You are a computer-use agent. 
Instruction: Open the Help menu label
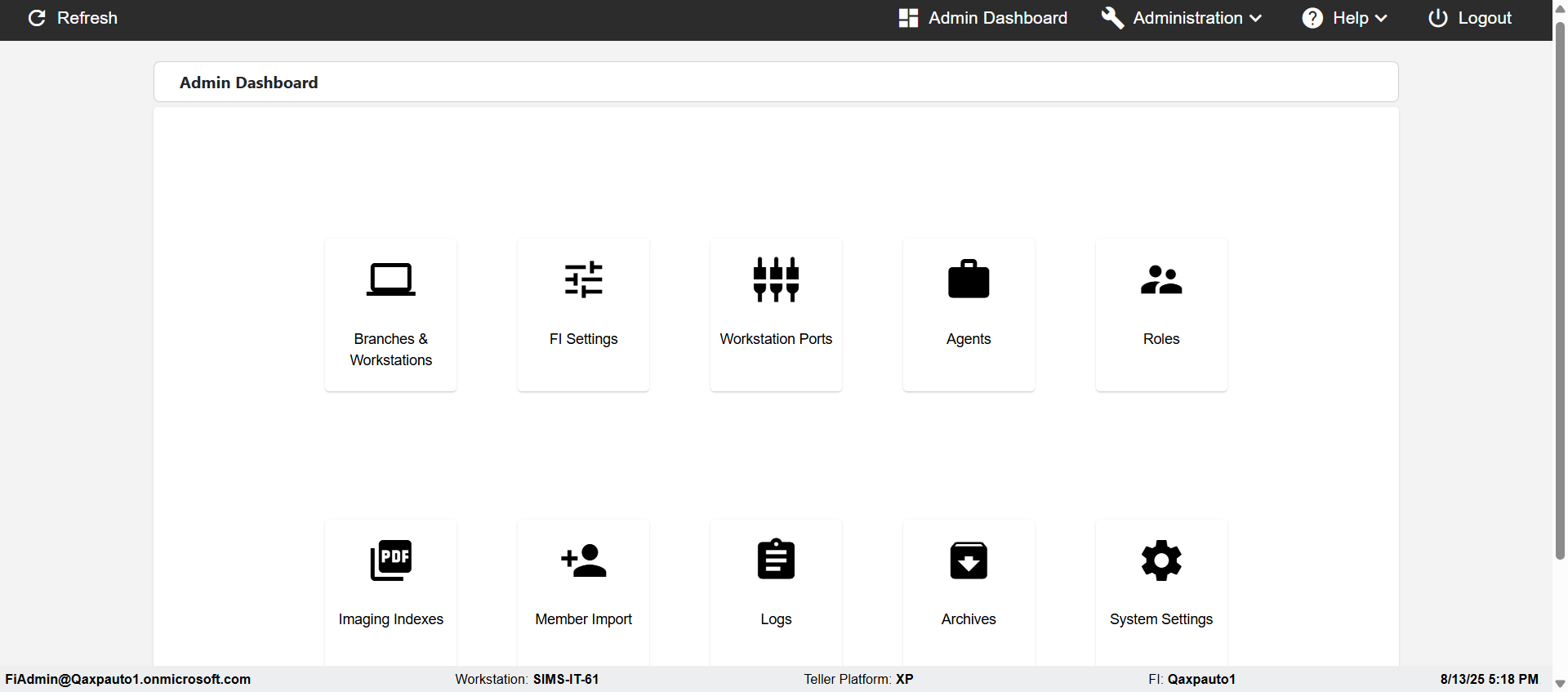click(x=1351, y=18)
